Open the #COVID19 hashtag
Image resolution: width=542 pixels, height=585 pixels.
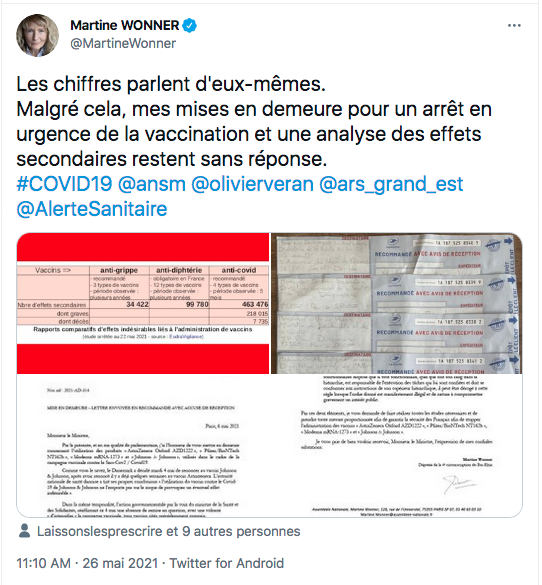[x=64, y=184]
